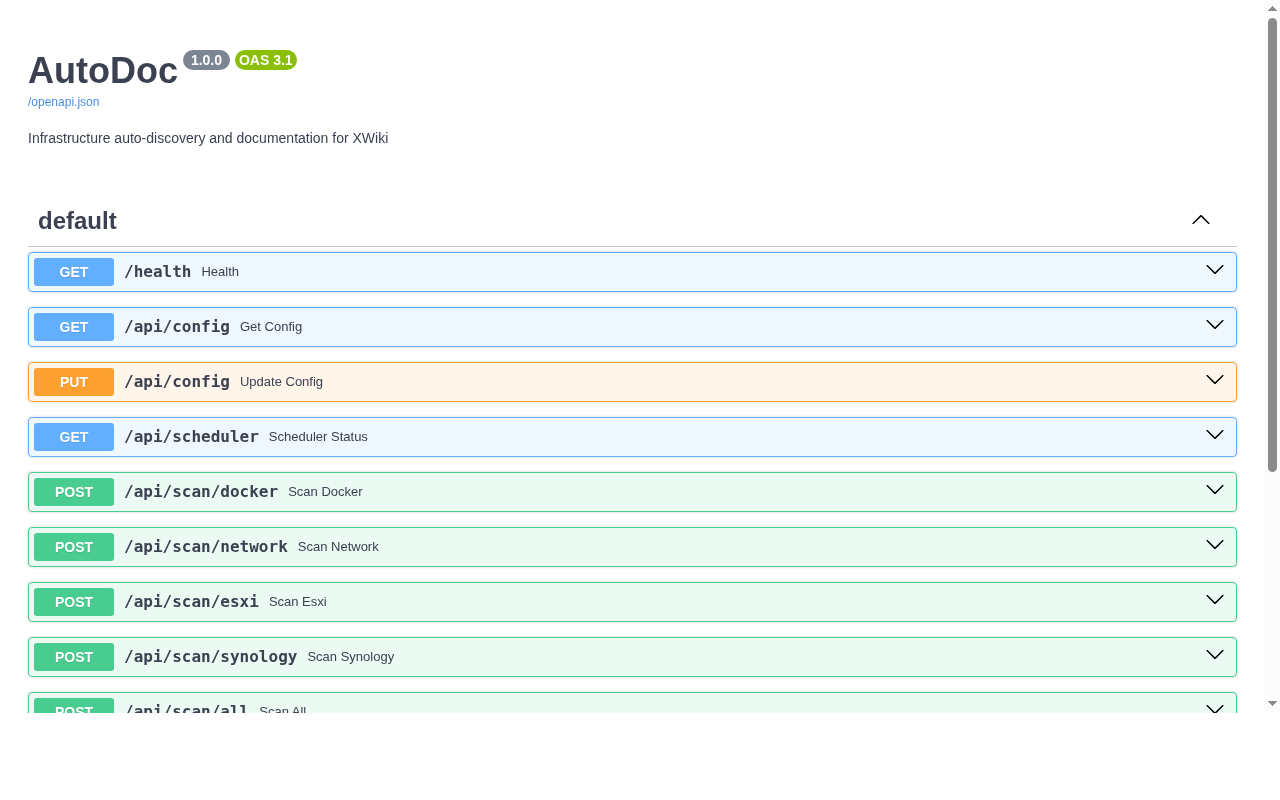Click the PUT badge for Update Config

click(74, 382)
